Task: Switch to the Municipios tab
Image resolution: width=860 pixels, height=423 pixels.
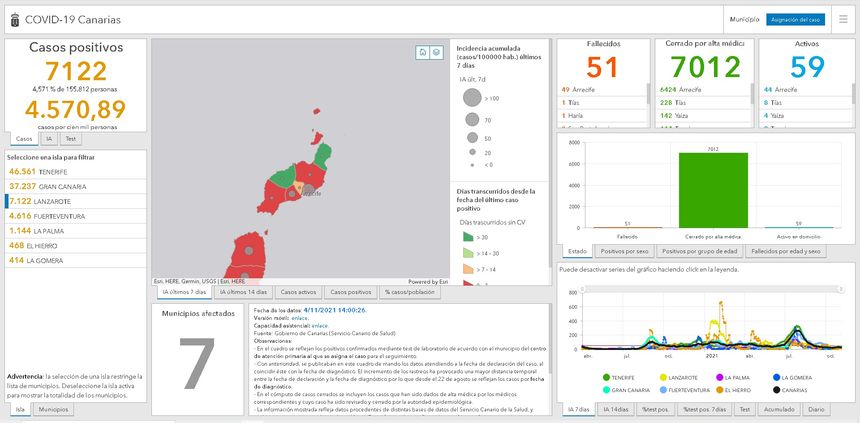Action: pos(53,410)
